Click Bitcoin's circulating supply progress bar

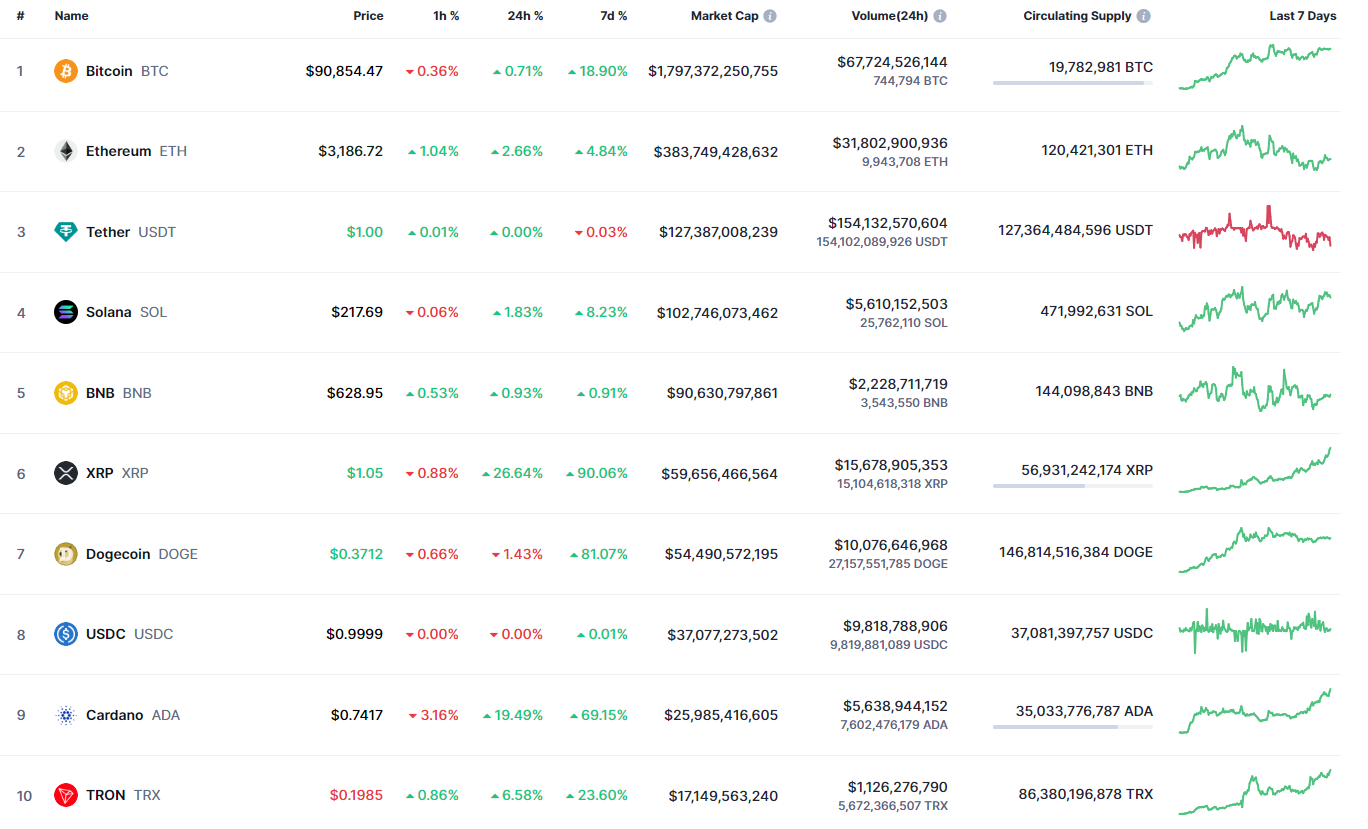point(1072,83)
